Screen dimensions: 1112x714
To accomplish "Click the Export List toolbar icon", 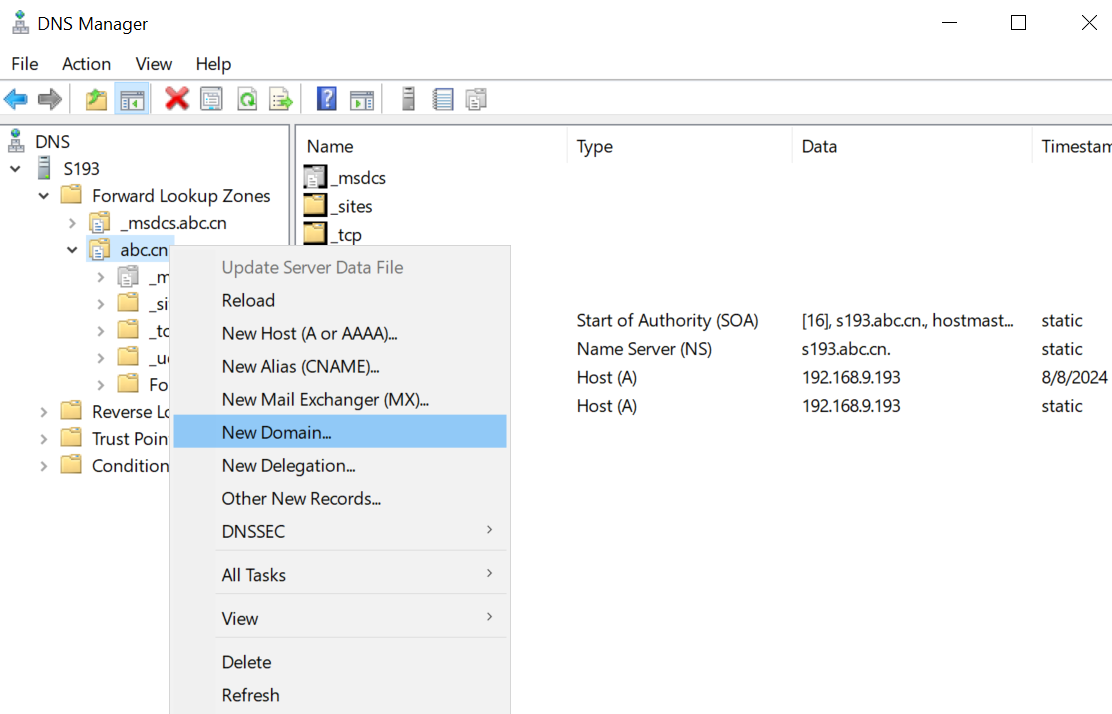I will click(x=281, y=99).
